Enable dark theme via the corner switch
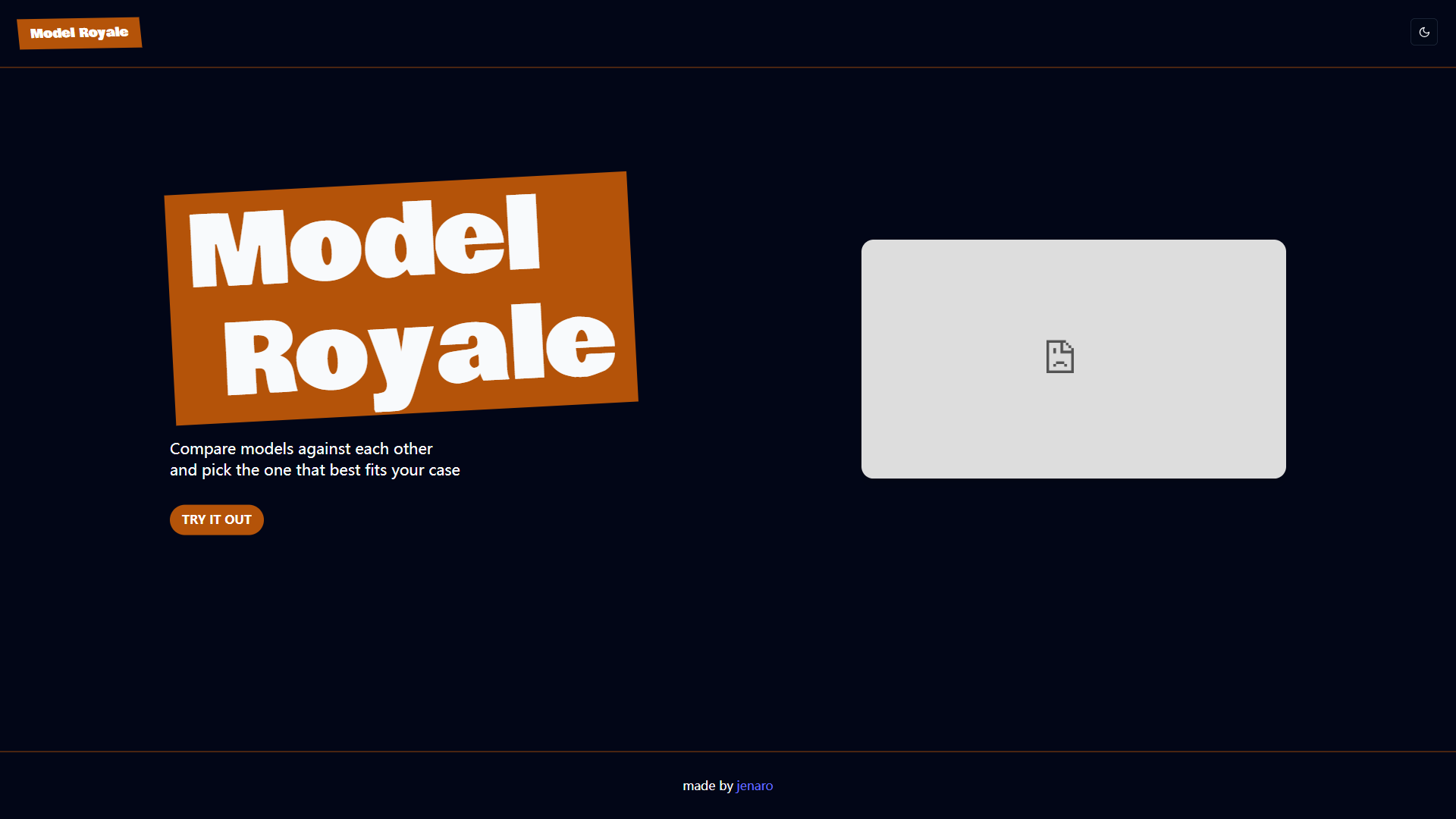 (1424, 32)
